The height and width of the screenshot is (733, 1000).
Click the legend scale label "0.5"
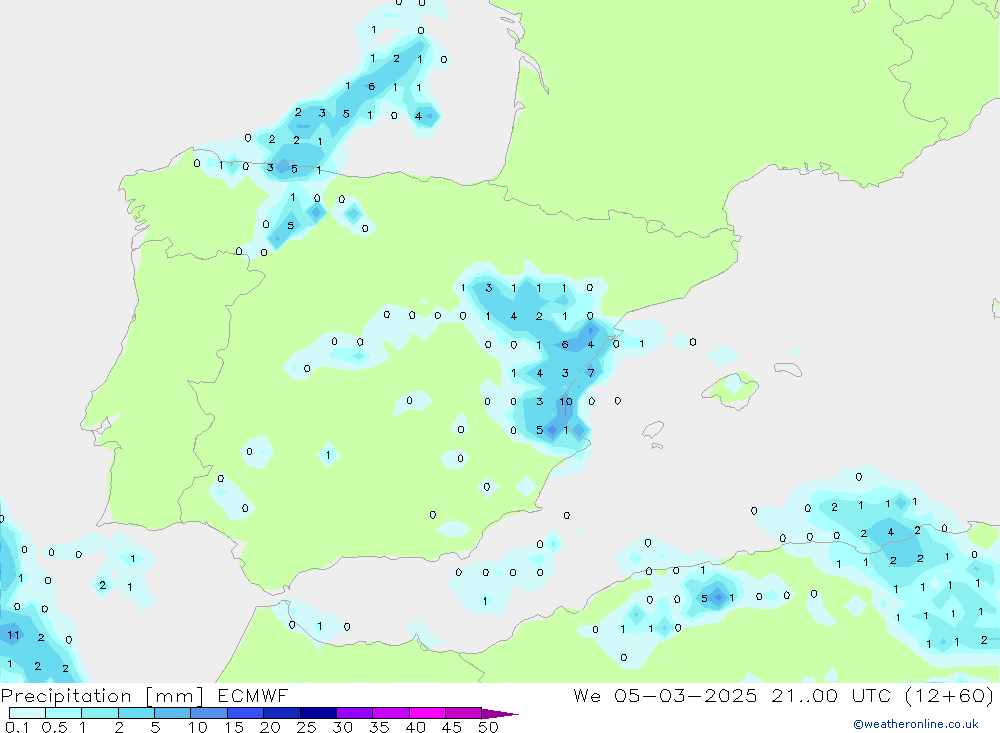pyautogui.click(x=54, y=727)
